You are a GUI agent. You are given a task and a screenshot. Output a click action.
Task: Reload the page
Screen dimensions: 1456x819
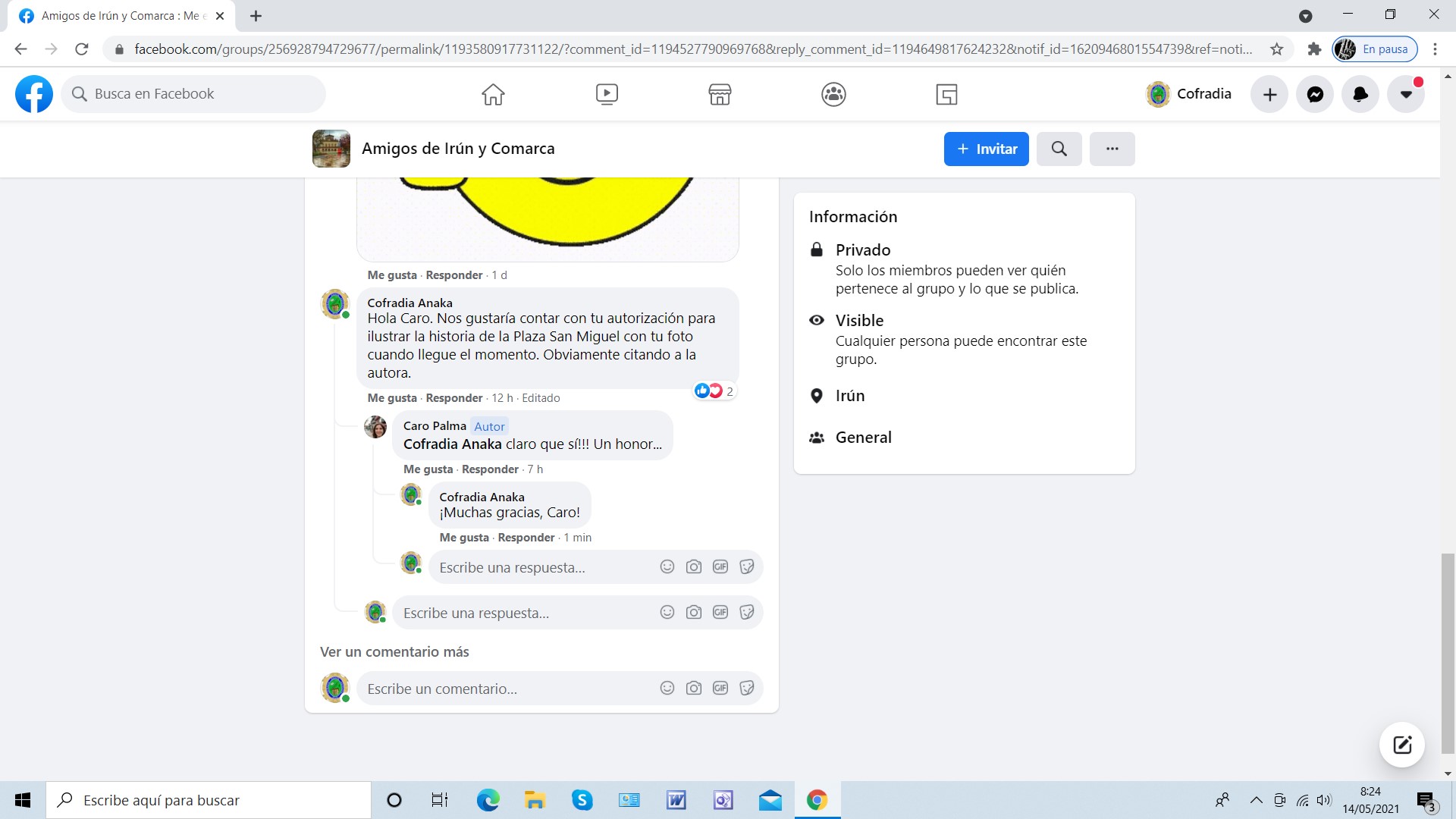pos(82,49)
